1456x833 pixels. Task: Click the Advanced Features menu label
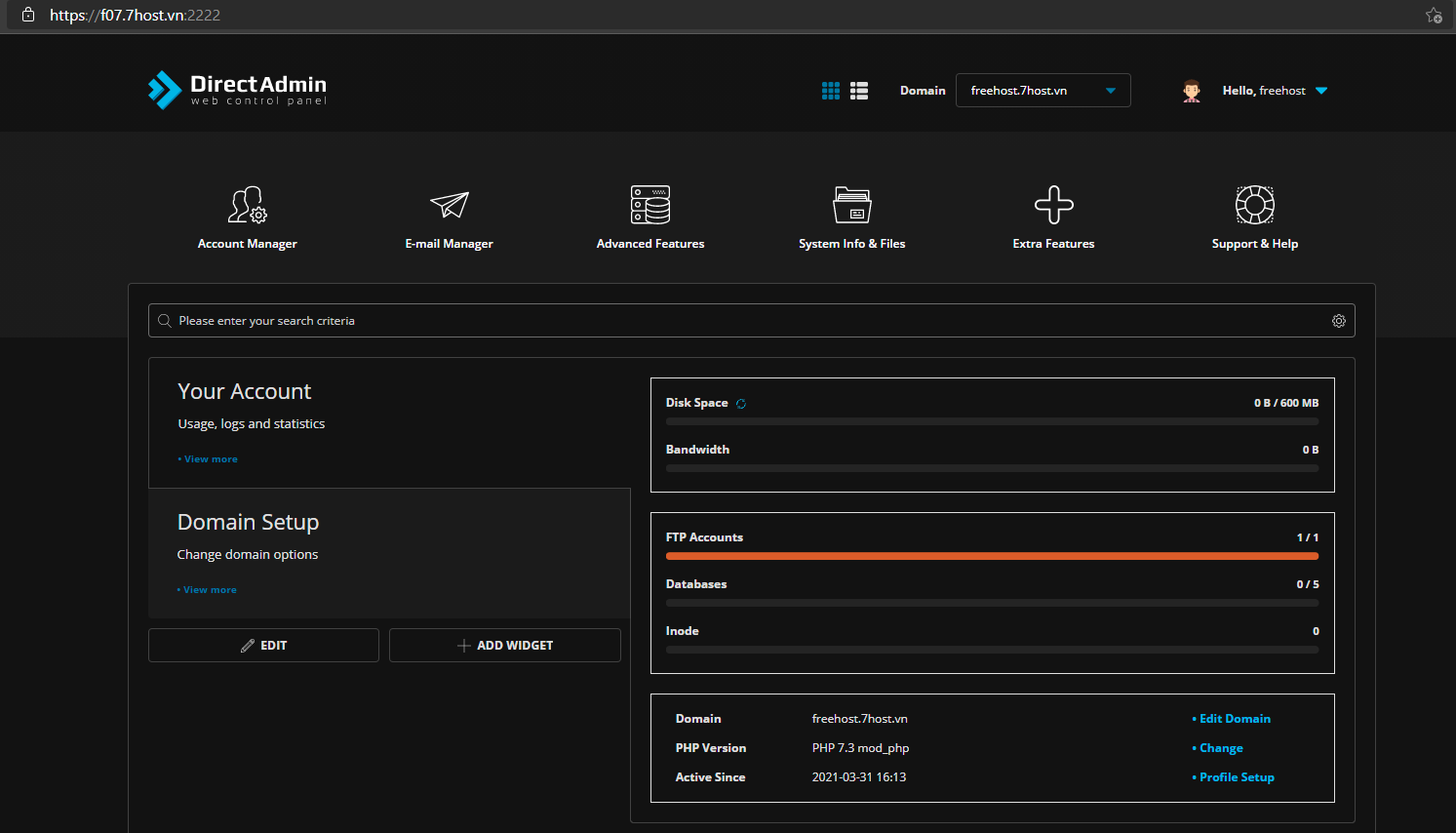[x=650, y=244]
